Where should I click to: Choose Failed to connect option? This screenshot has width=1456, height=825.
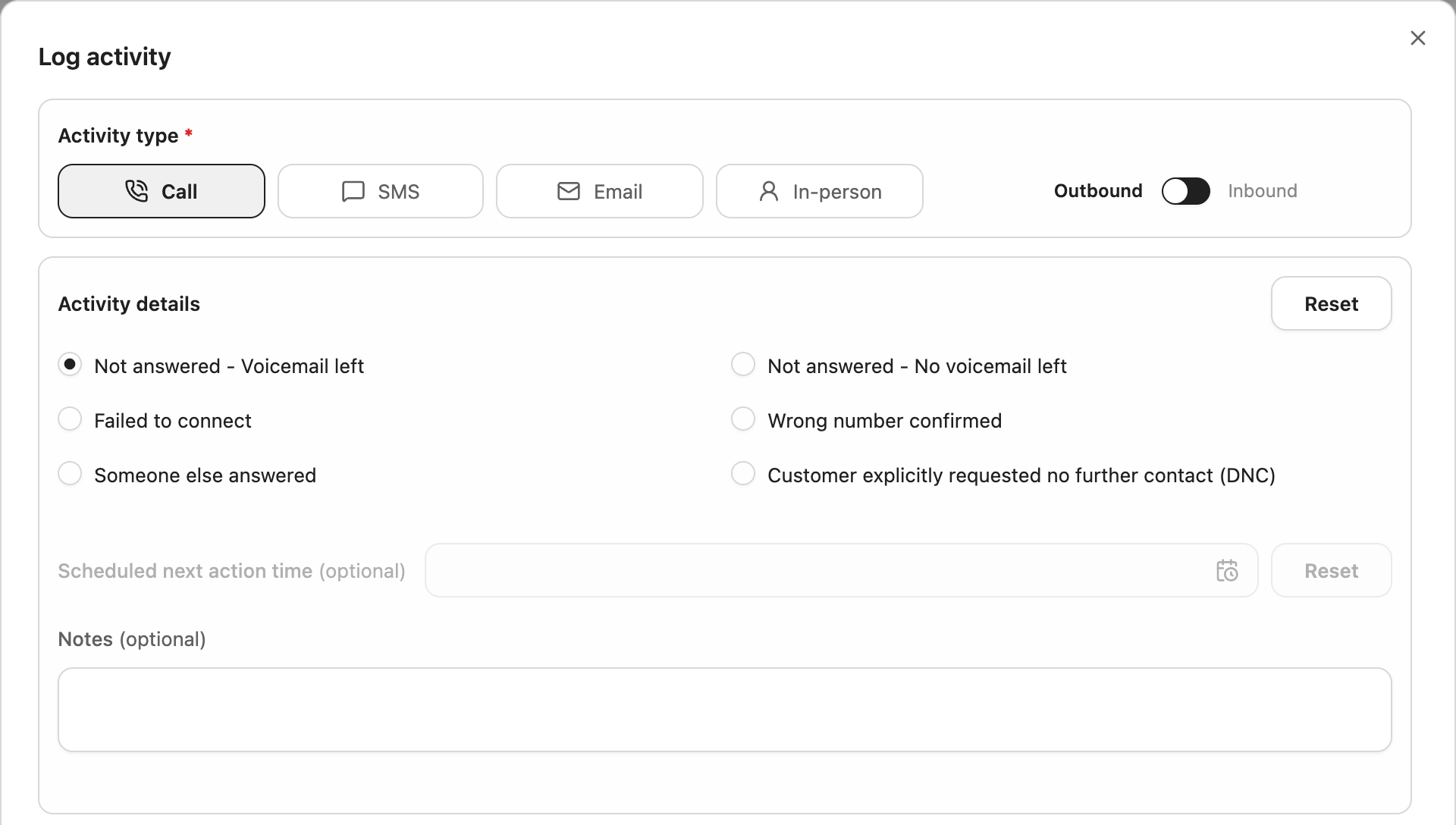70,419
